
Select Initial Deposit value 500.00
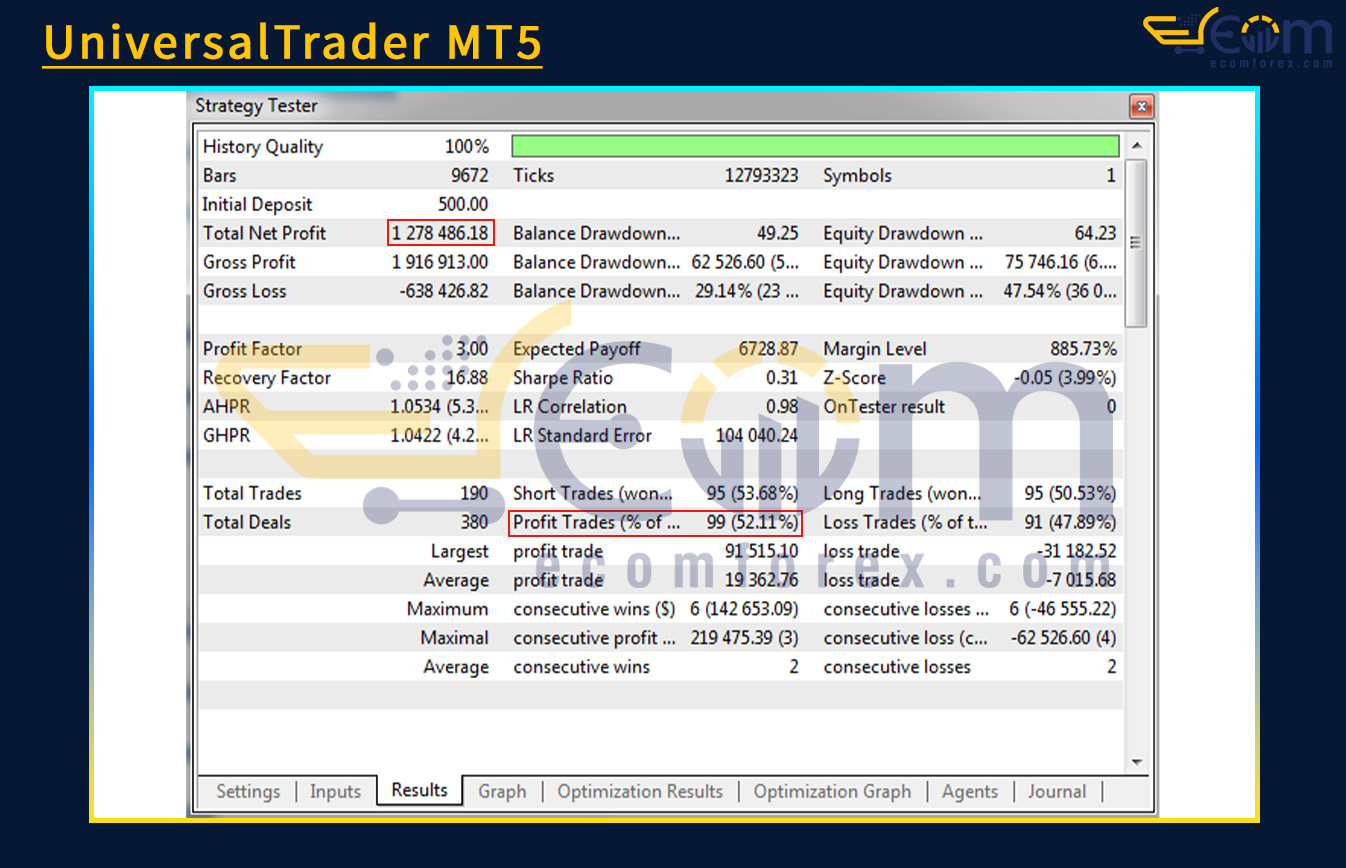point(463,204)
